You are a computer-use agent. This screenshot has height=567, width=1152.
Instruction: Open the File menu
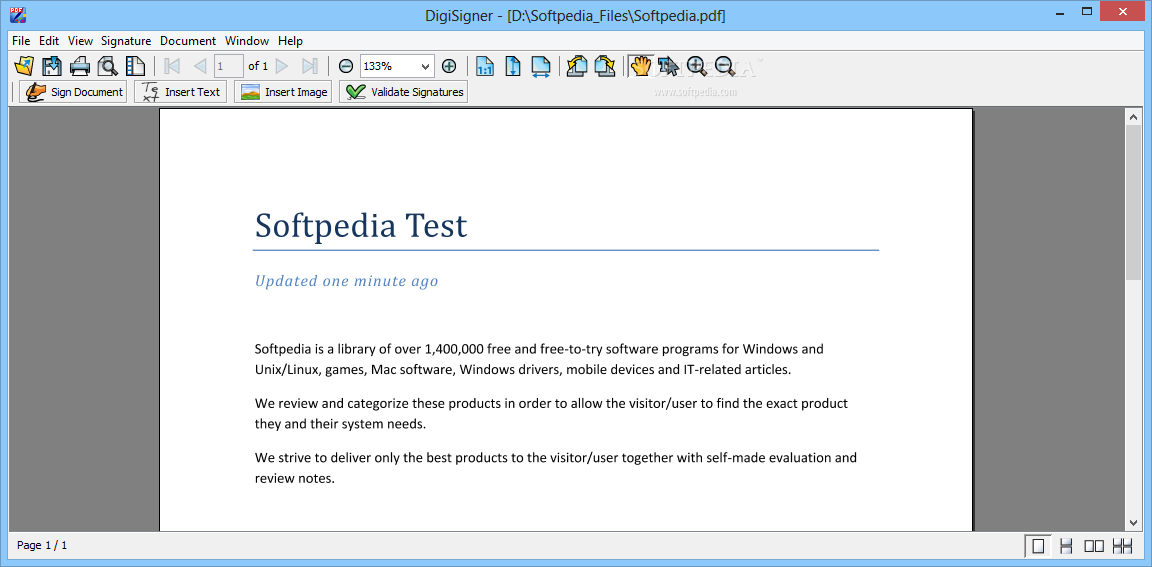pyautogui.click(x=21, y=41)
